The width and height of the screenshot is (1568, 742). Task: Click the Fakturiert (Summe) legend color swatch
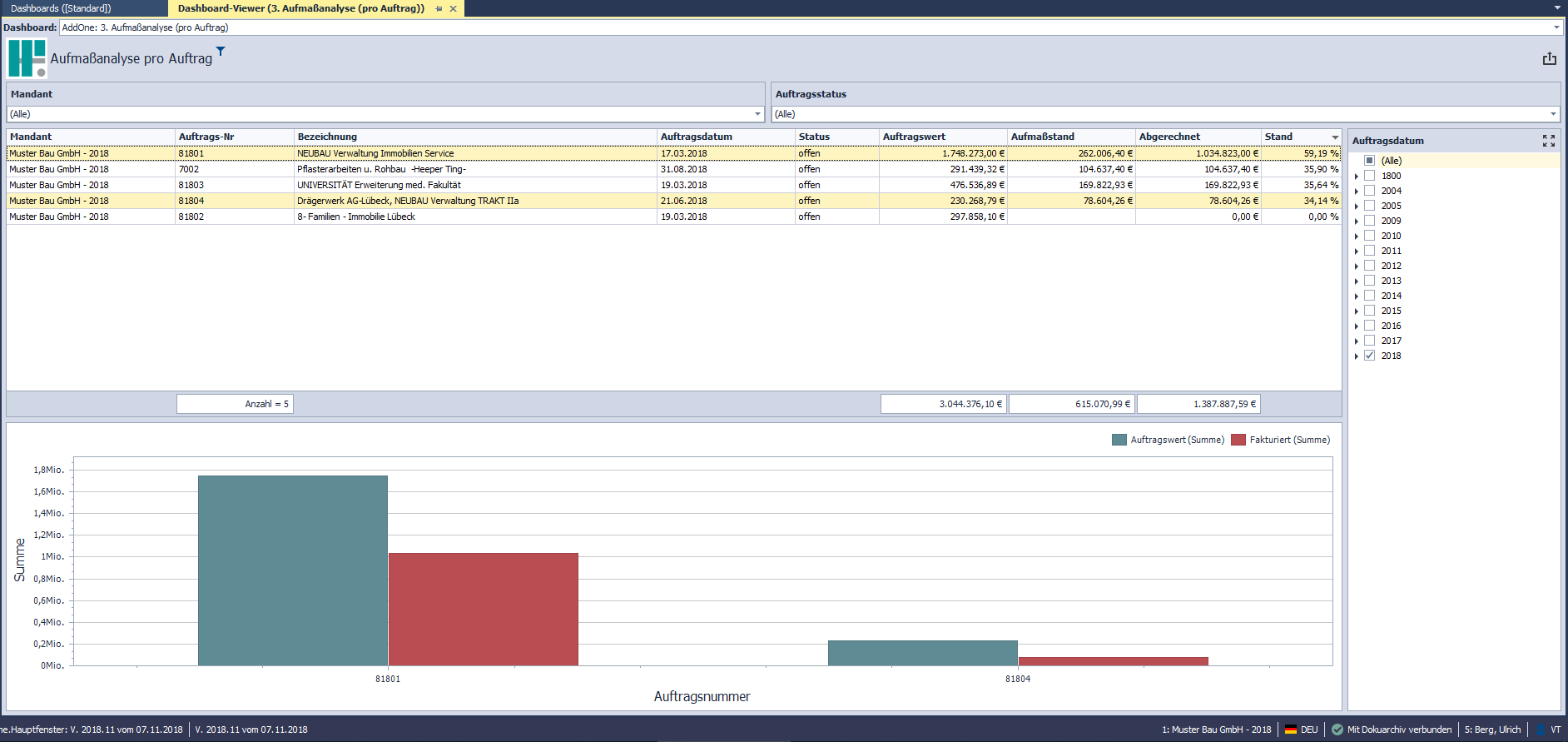pyautogui.click(x=1238, y=440)
